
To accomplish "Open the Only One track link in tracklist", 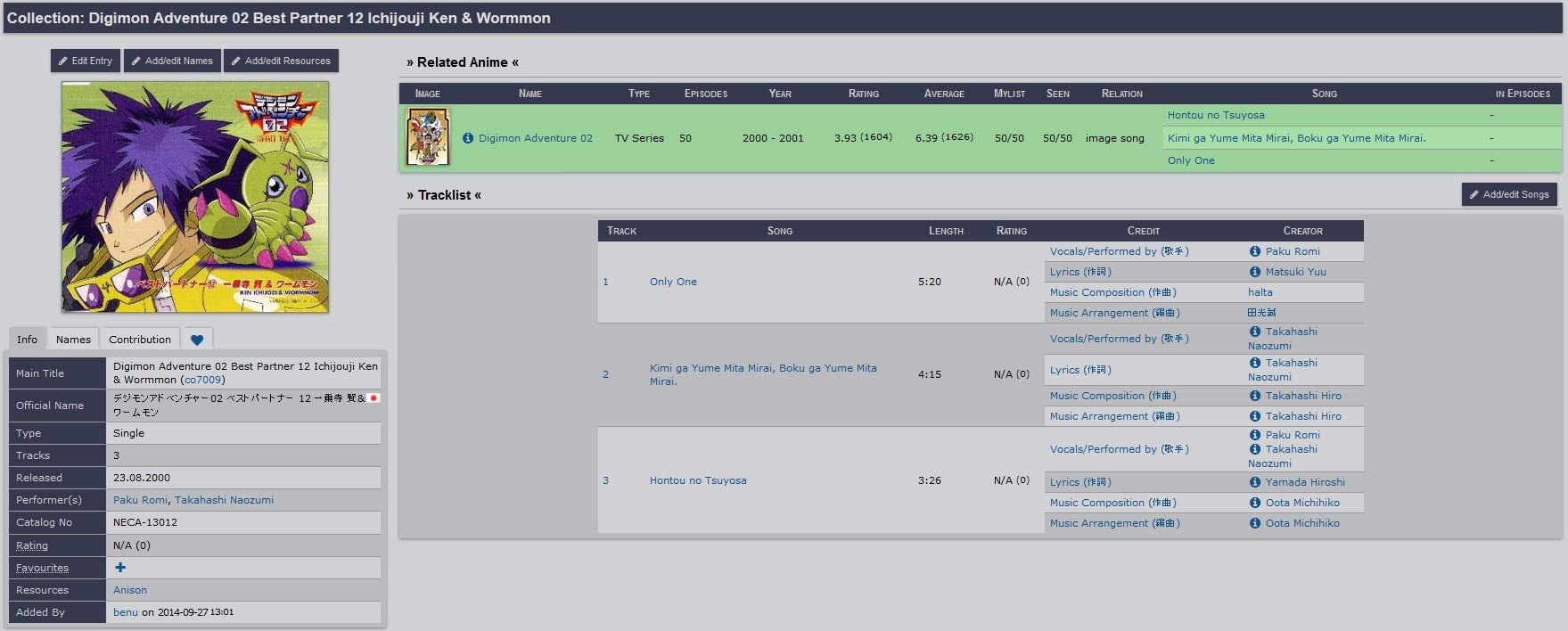I will (673, 282).
